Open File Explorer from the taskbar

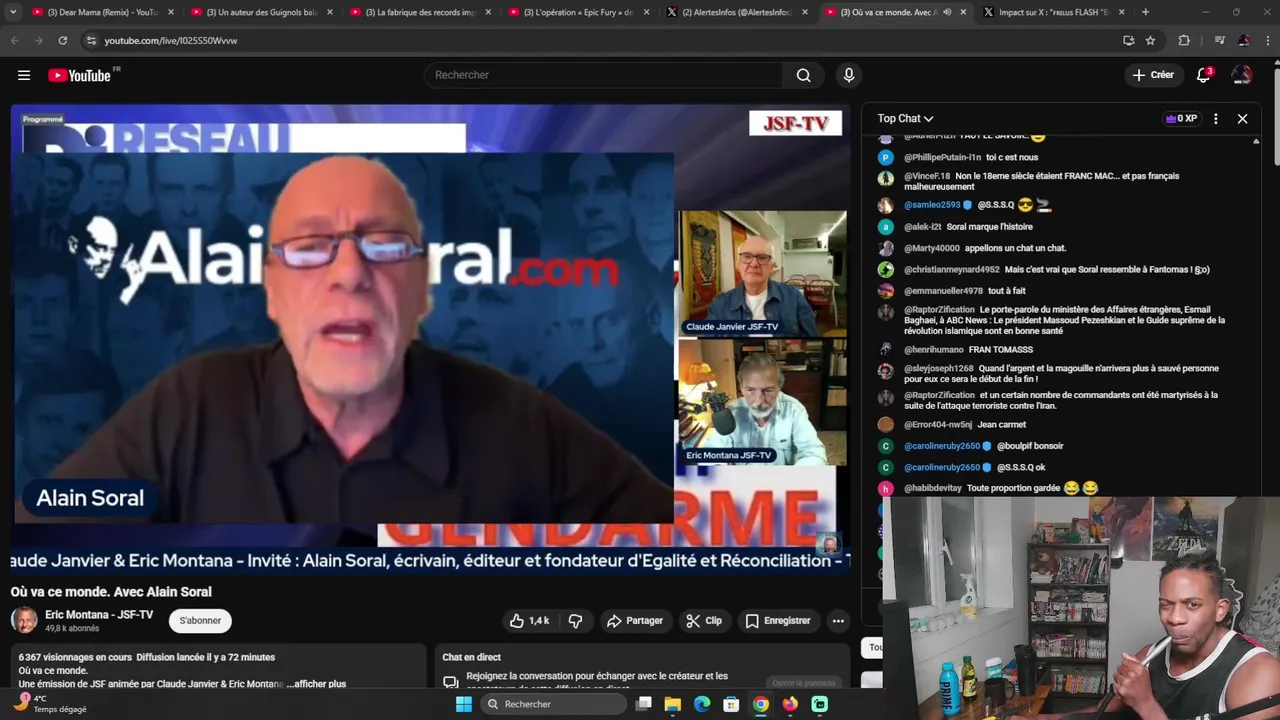click(673, 704)
